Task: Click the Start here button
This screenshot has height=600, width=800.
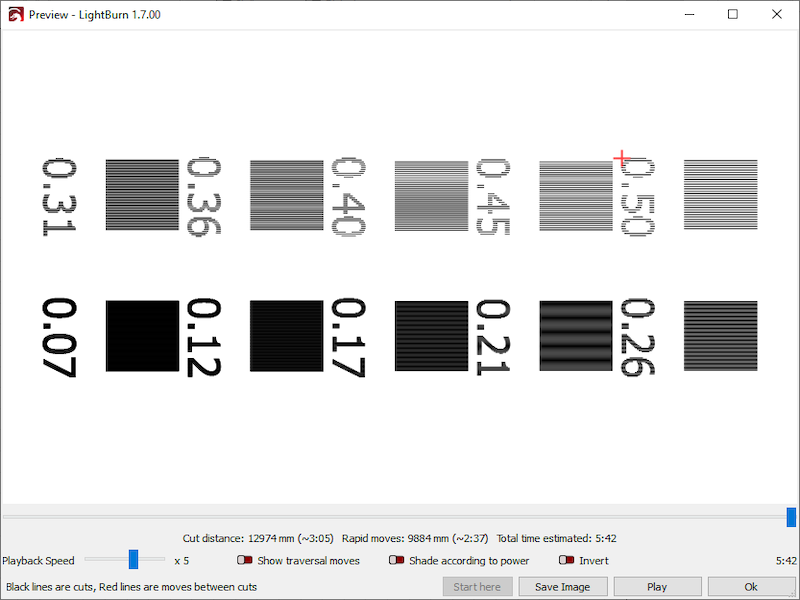Action: (477, 587)
